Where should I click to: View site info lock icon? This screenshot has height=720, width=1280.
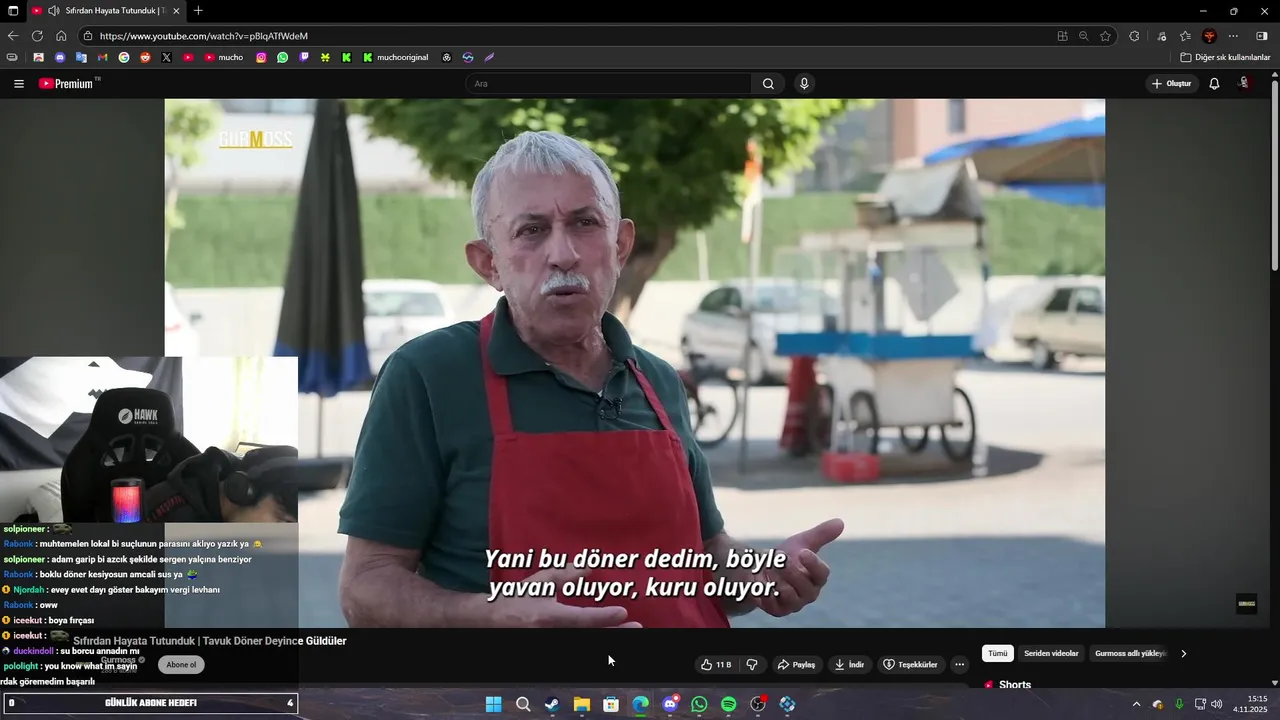click(88, 36)
